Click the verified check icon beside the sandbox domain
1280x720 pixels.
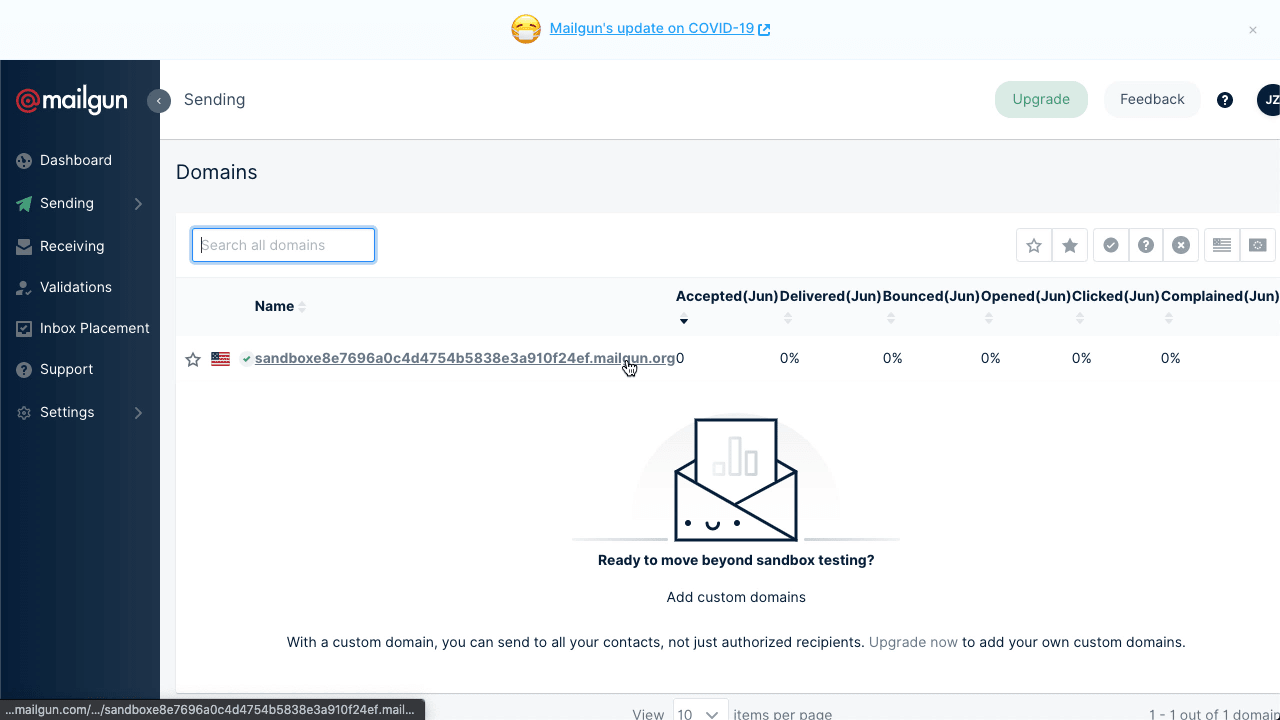pos(246,359)
